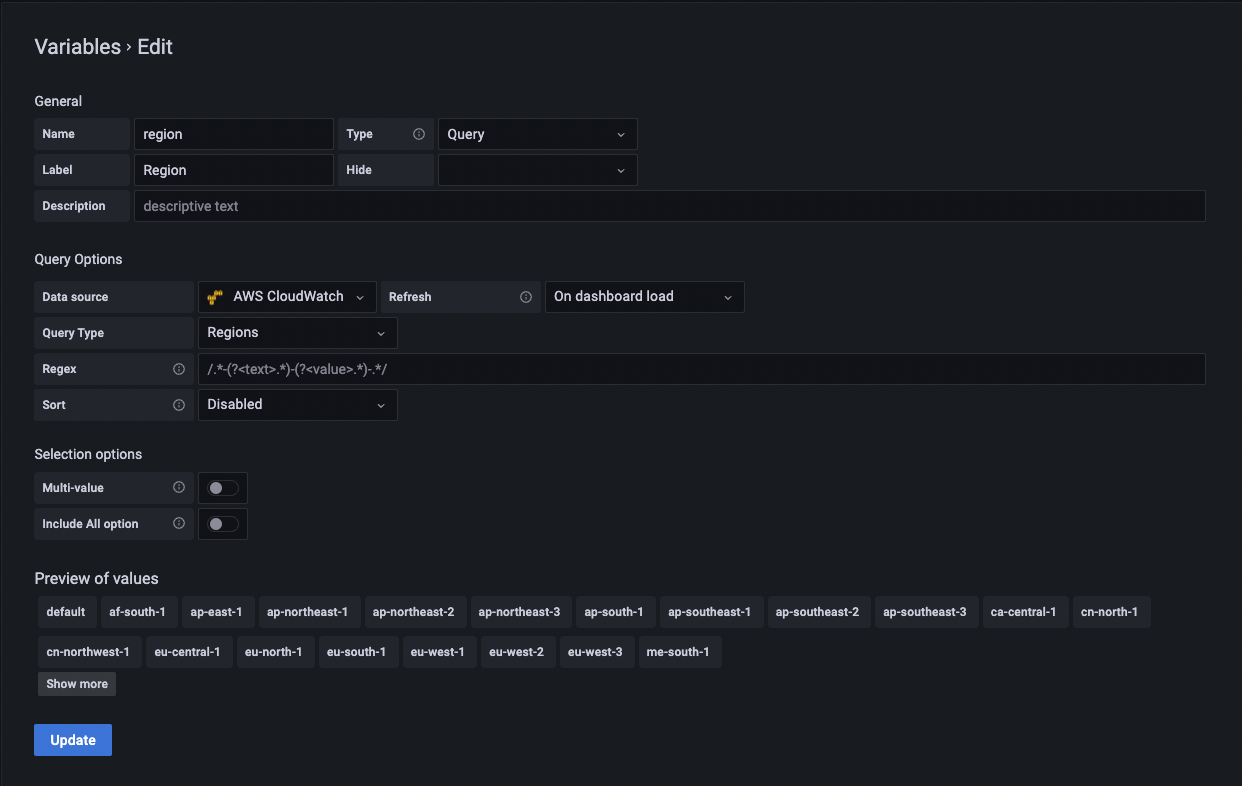1242x786 pixels.
Task: Navigate to Variables via the breadcrumb
Action: click(77, 46)
